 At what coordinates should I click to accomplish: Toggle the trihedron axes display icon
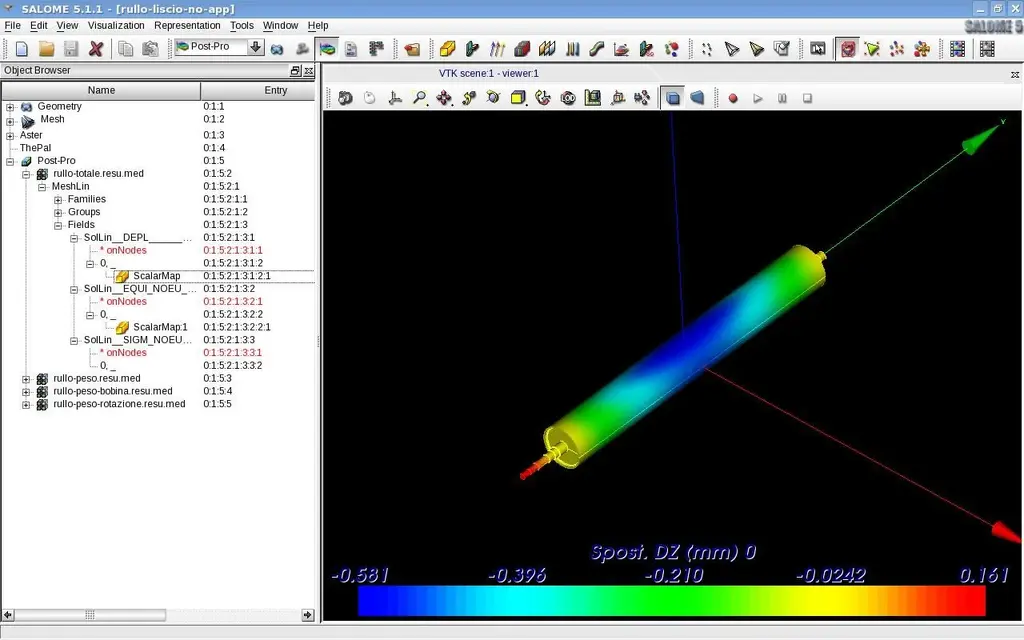[394, 98]
